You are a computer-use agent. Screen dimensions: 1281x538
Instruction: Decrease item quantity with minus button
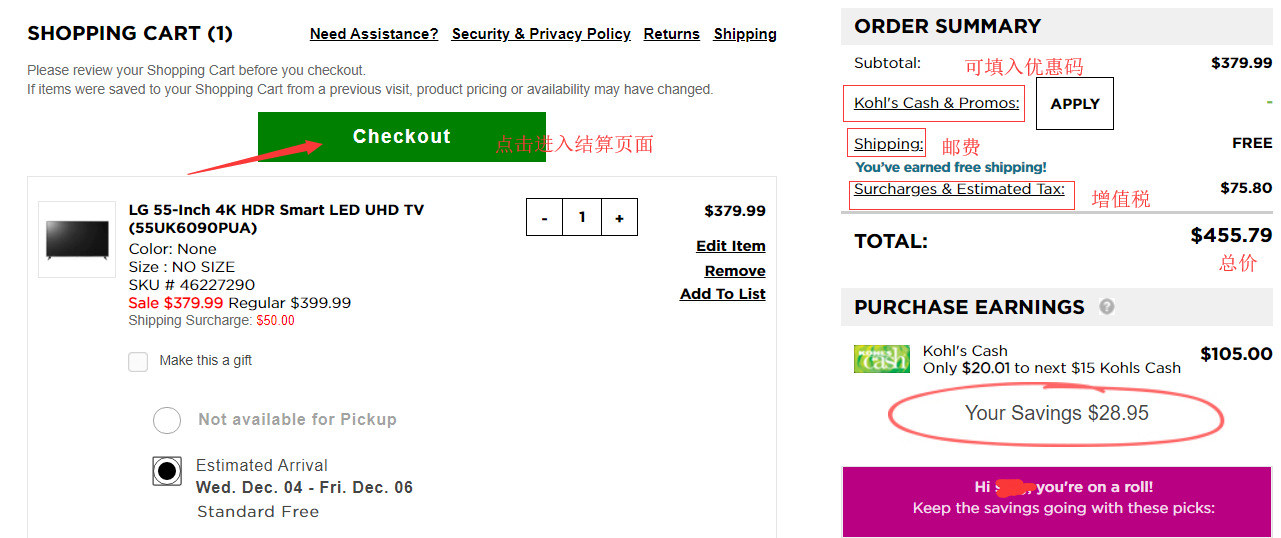(x=544, y=218)
